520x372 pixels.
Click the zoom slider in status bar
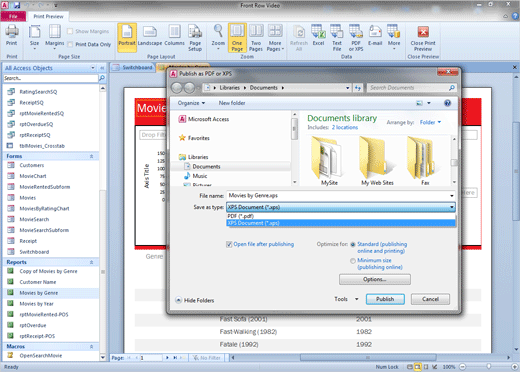click(488, 367)
